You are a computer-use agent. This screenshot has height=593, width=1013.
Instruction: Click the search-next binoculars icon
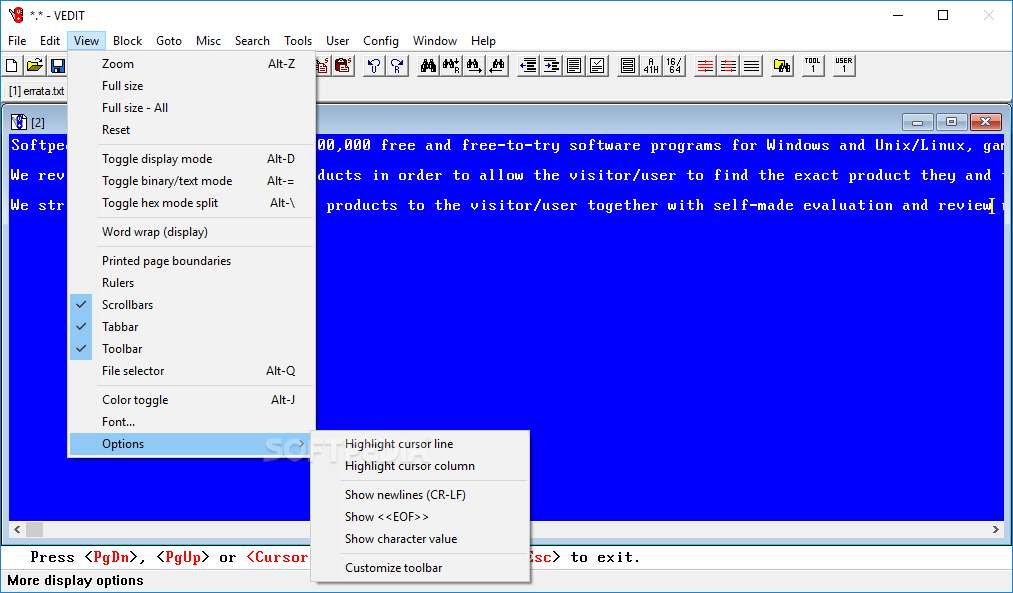(474, 65)
